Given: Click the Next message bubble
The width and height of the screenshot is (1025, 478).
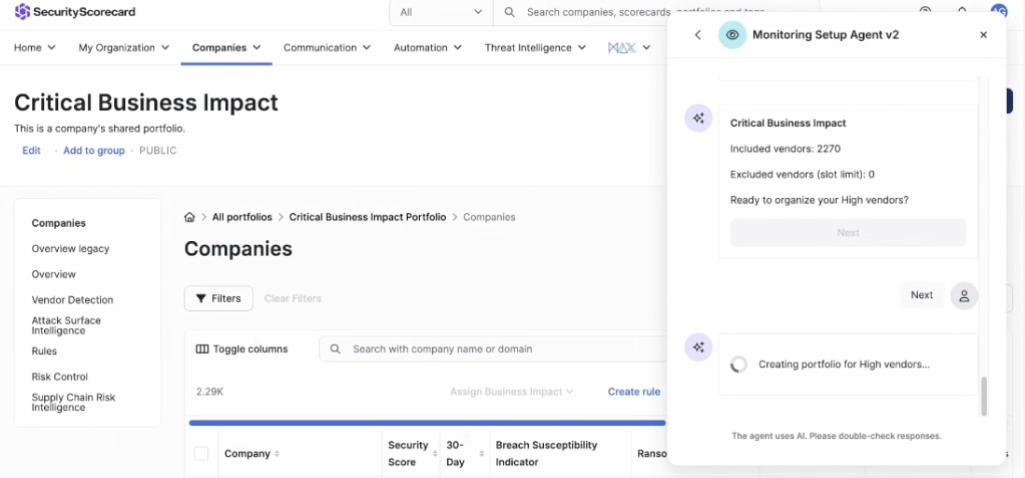Looking at the screenshot, I should coord(922,295).
